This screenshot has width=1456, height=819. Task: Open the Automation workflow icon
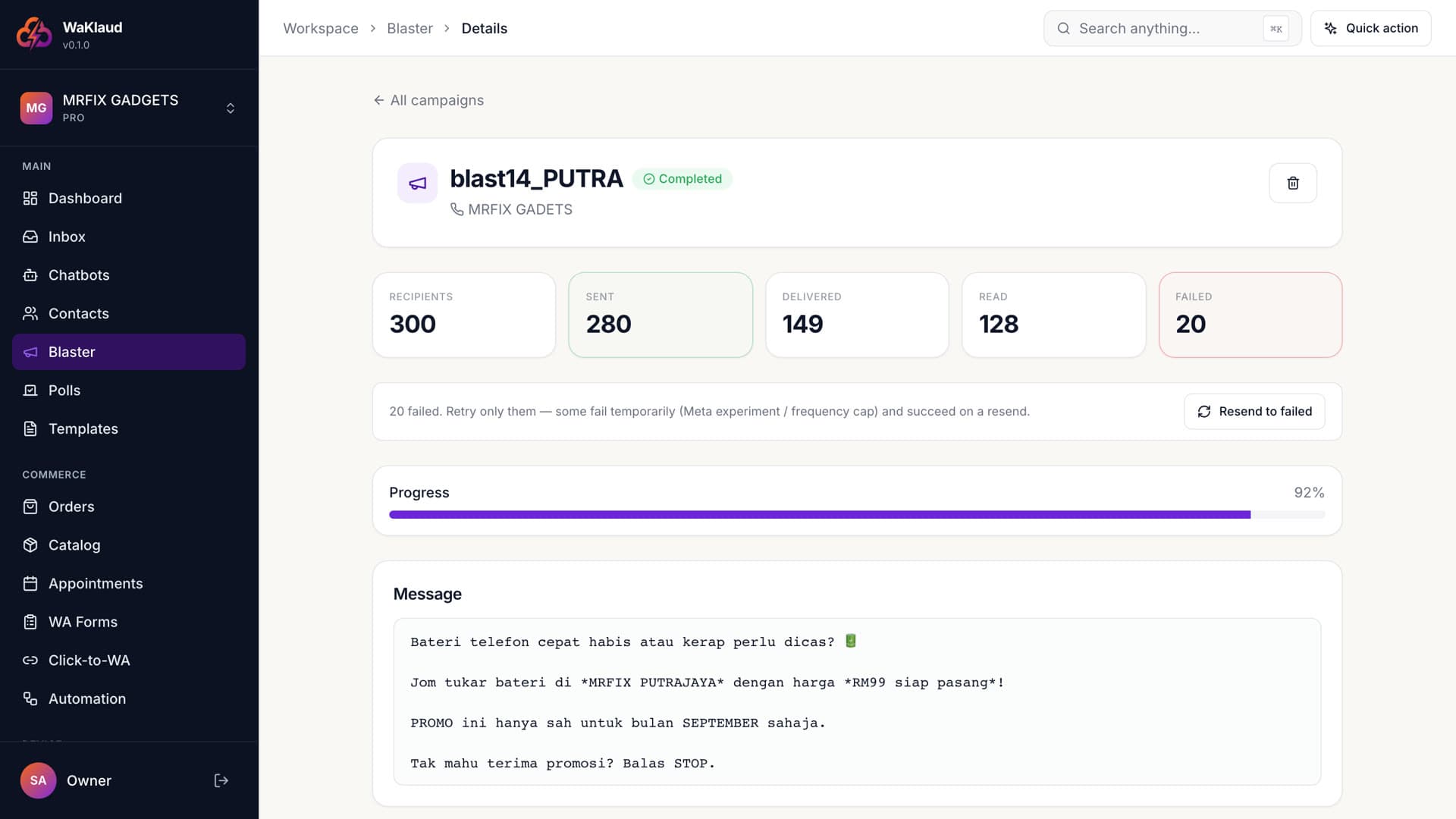[30, 698]
